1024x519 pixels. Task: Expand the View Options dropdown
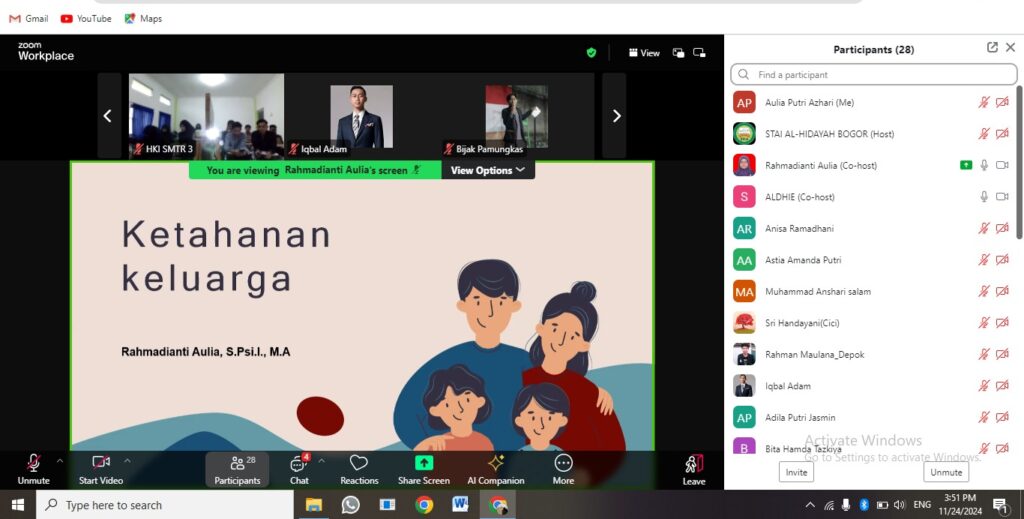tap(488, 170)
